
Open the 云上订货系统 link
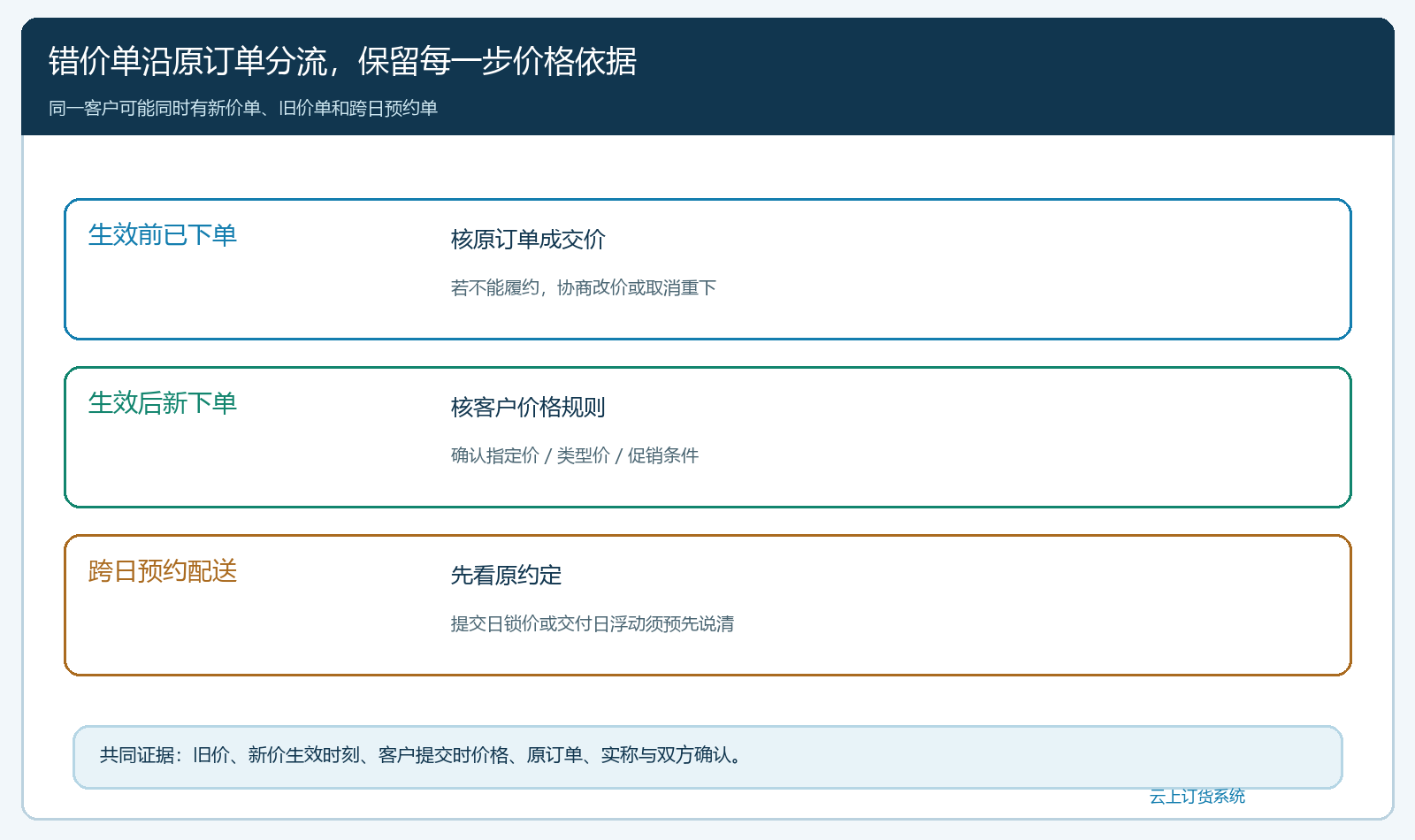click(1197, 796)
